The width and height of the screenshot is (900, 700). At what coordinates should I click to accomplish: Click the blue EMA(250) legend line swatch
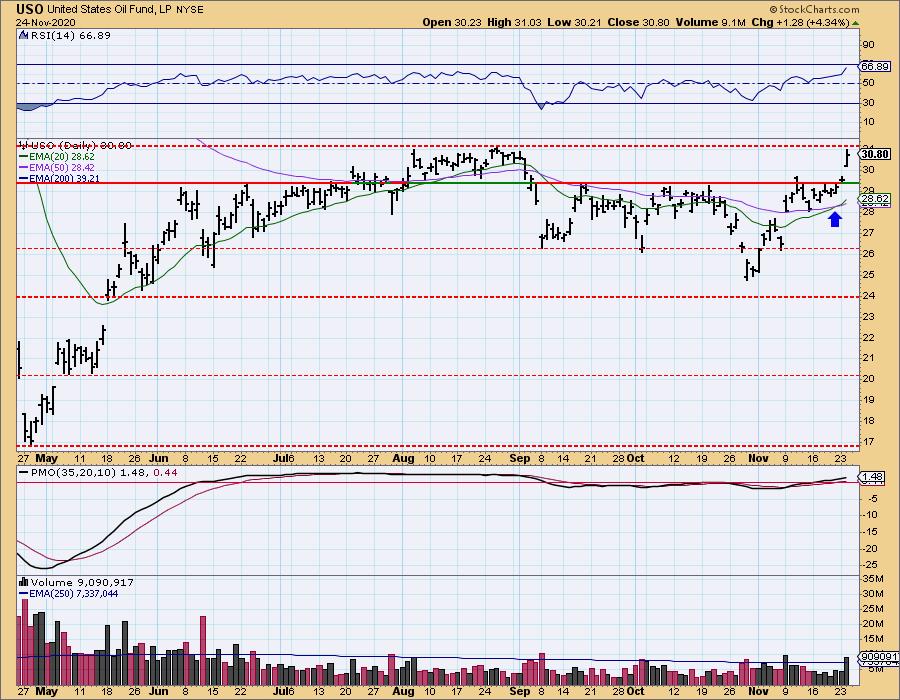pos(23,594)
